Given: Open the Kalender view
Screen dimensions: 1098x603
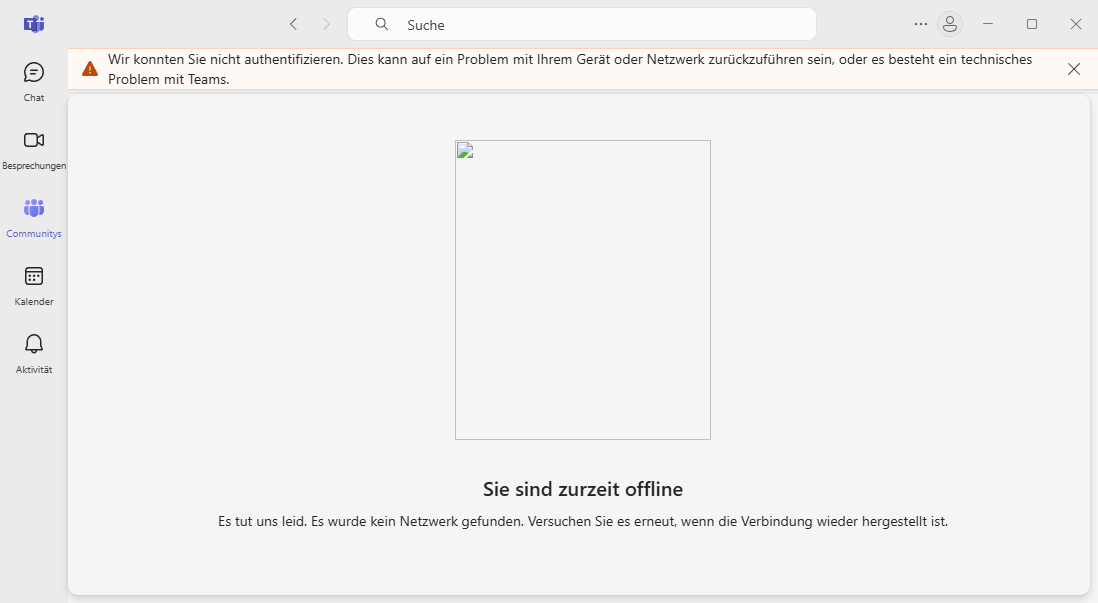Looking at the screenshot, I should (34, 286).
